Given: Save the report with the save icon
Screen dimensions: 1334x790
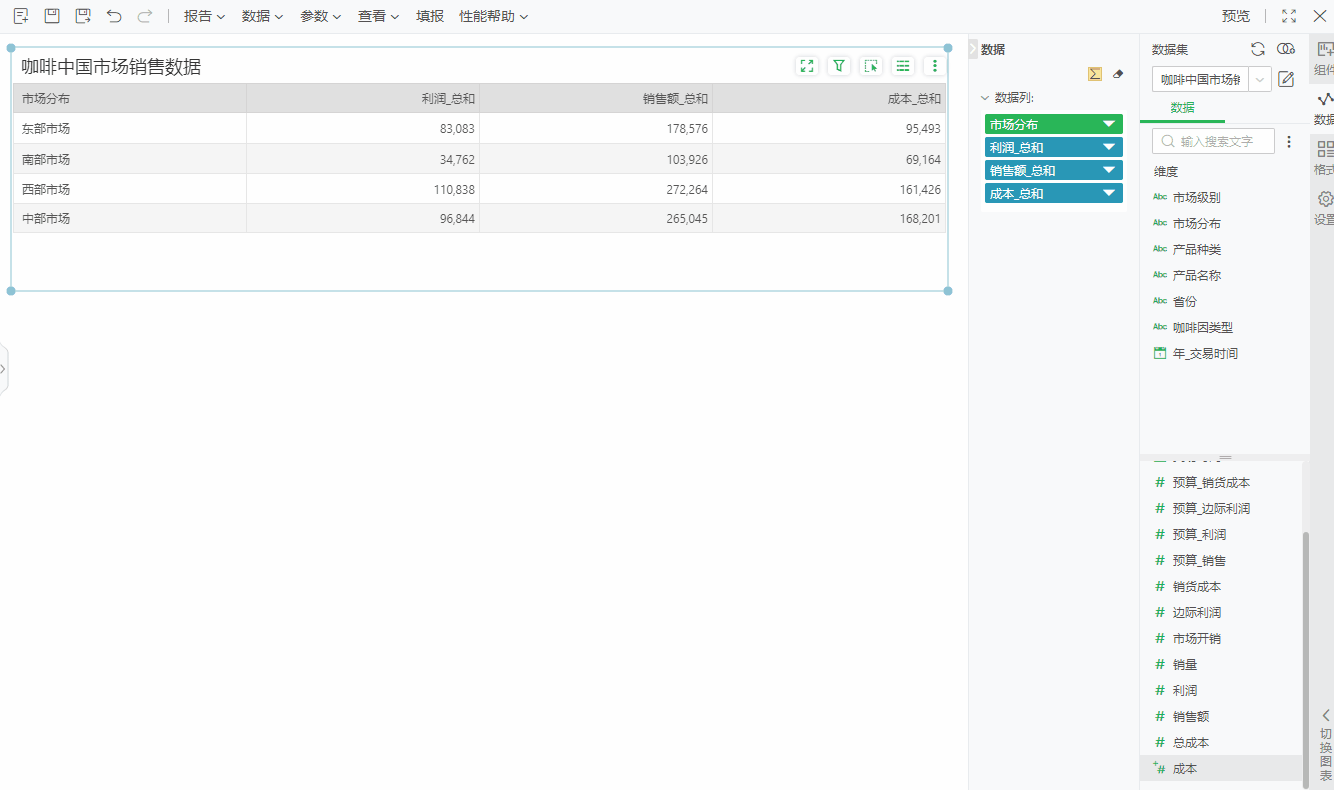Looking at the screenshot, I should [52, 16].
